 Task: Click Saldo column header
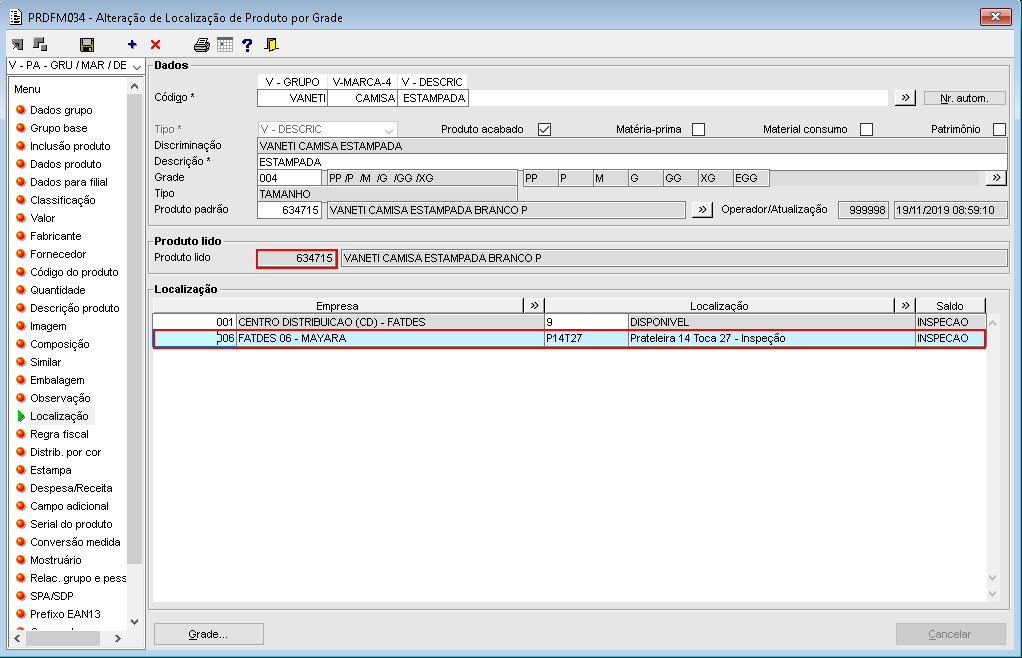click(x=950, y=306)
